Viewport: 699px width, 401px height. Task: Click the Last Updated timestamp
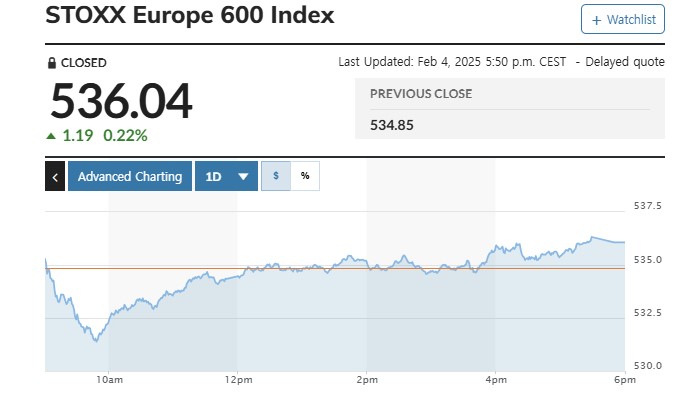453,62
